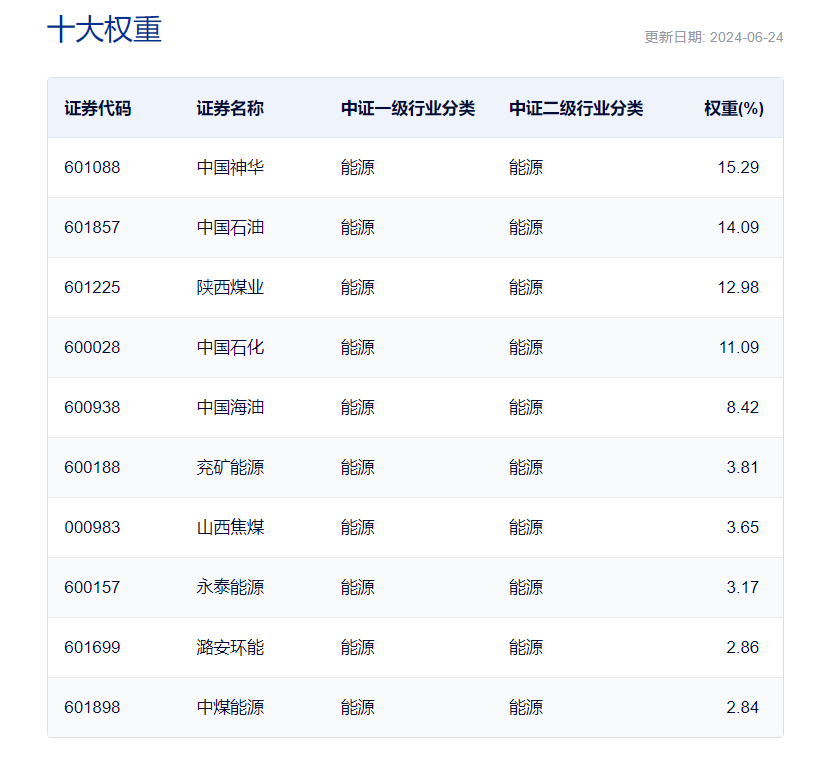
Task: Click the weight value 3.17
Action: [x=742, y=588]
